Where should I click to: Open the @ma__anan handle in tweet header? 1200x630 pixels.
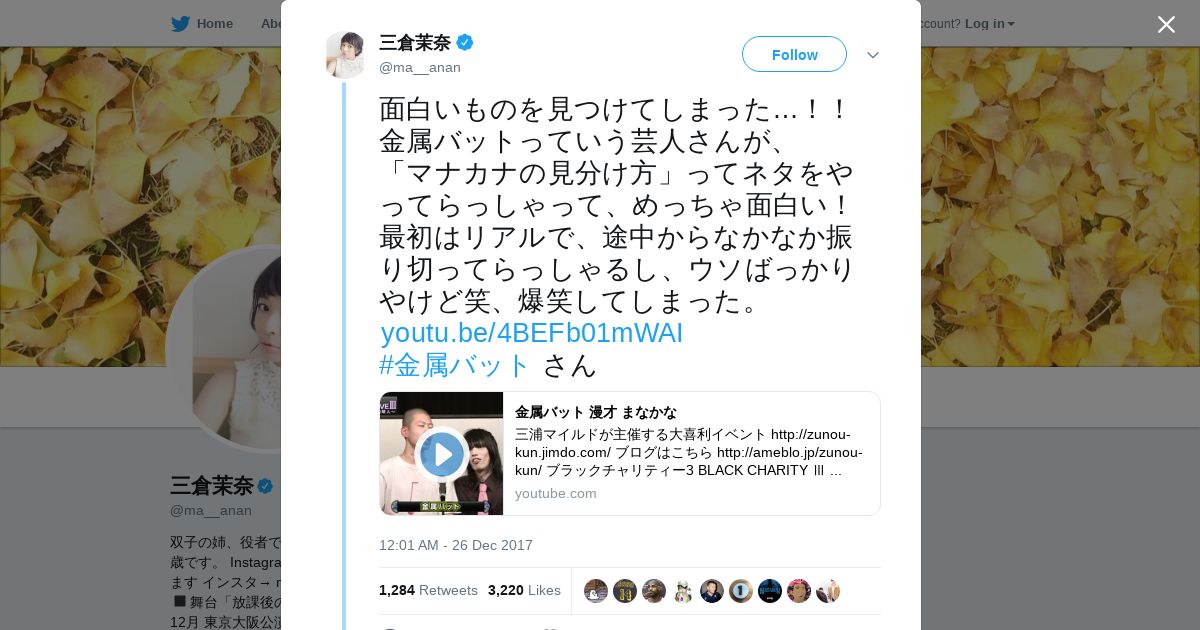point(420,67)
